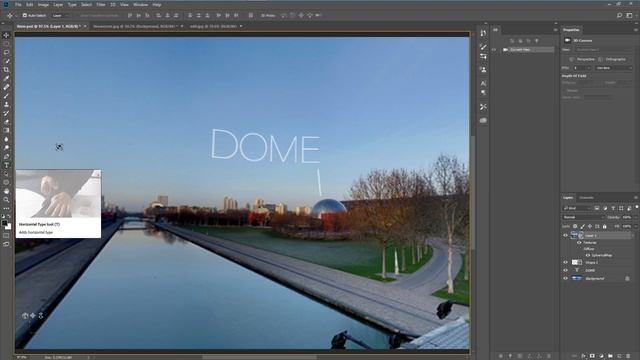Toggle Current View visibility in 3D panel
The height and width of the screenshot is (360, 640).
click(x=494, y=50)
